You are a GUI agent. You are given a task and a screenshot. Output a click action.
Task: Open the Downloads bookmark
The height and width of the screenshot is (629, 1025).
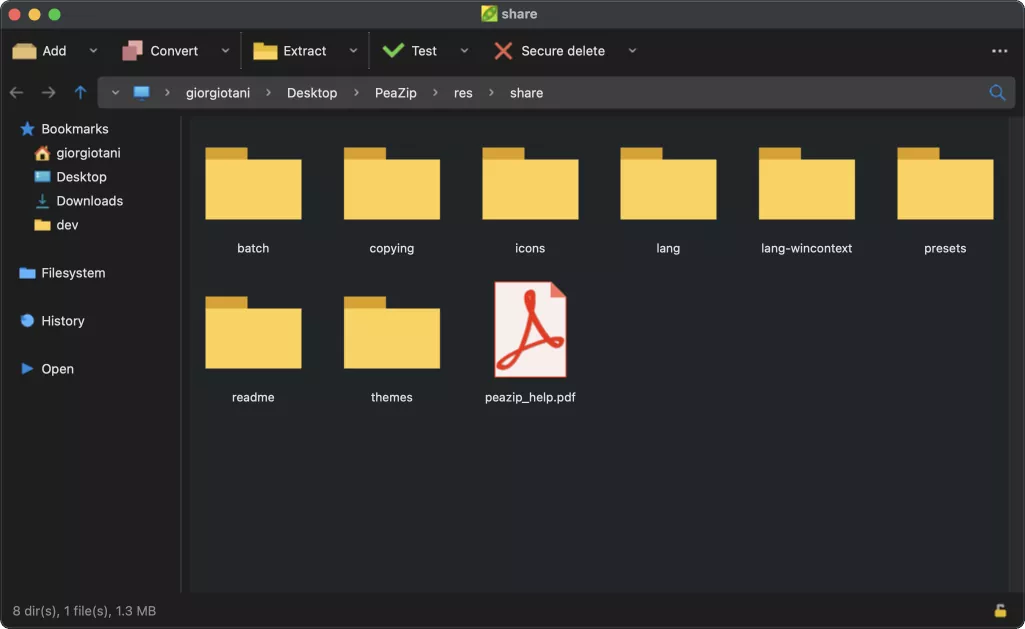(x=78, y=201)
